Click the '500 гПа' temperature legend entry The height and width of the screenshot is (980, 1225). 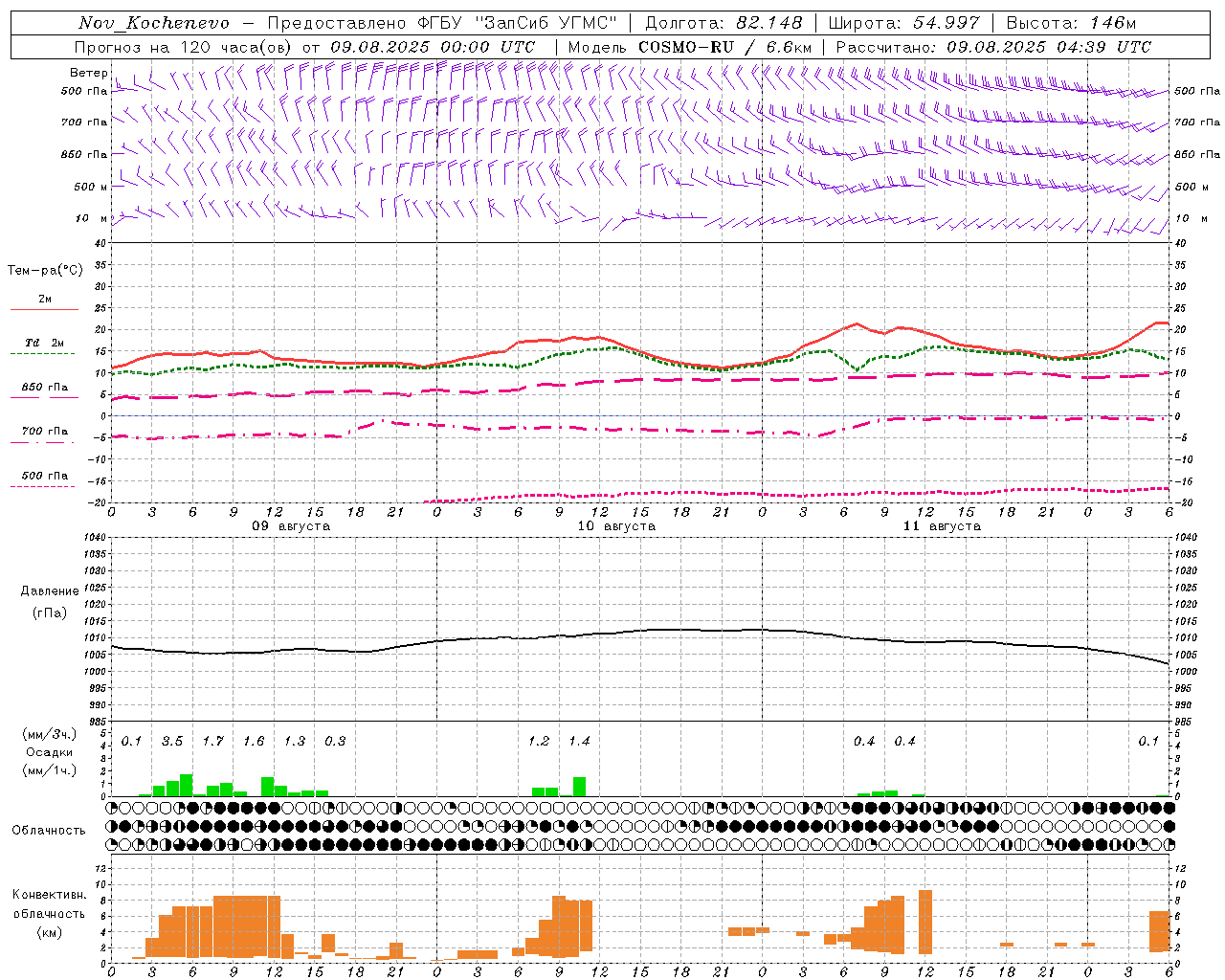pos(44,476)
